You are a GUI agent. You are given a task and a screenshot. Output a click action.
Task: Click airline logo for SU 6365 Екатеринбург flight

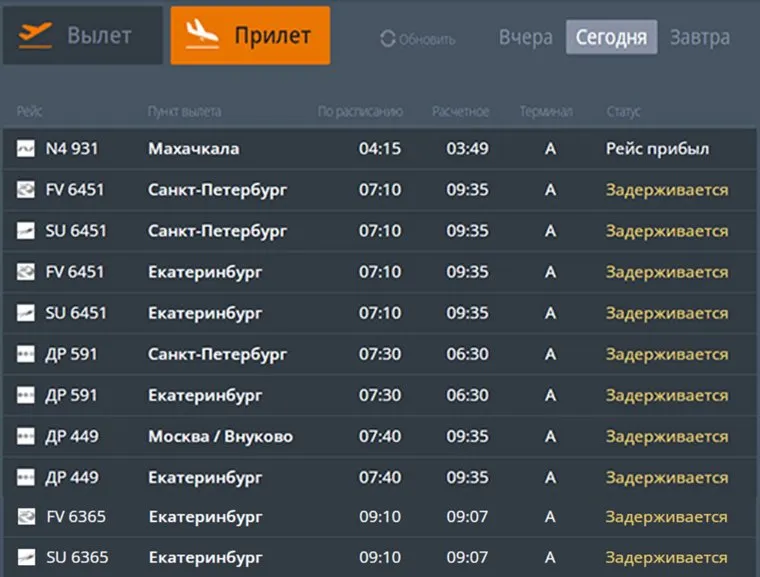pos(26,557)
